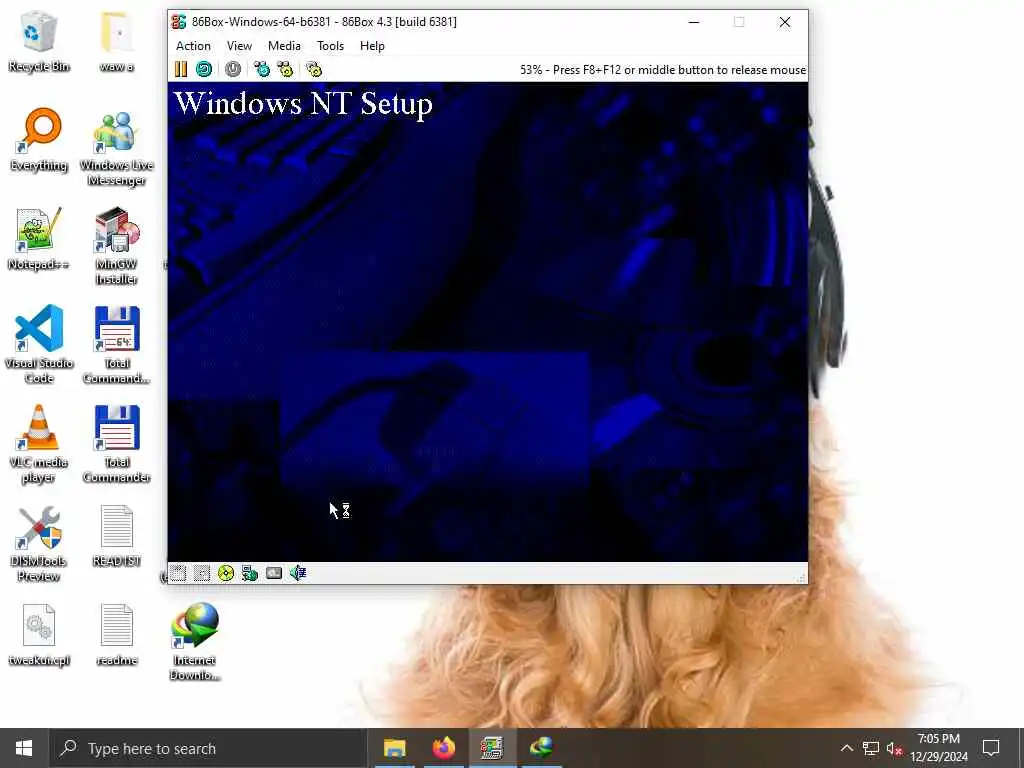1024x768 pixels.
Task: Click the sound speaker status bar icon
Action: point(298,573)
